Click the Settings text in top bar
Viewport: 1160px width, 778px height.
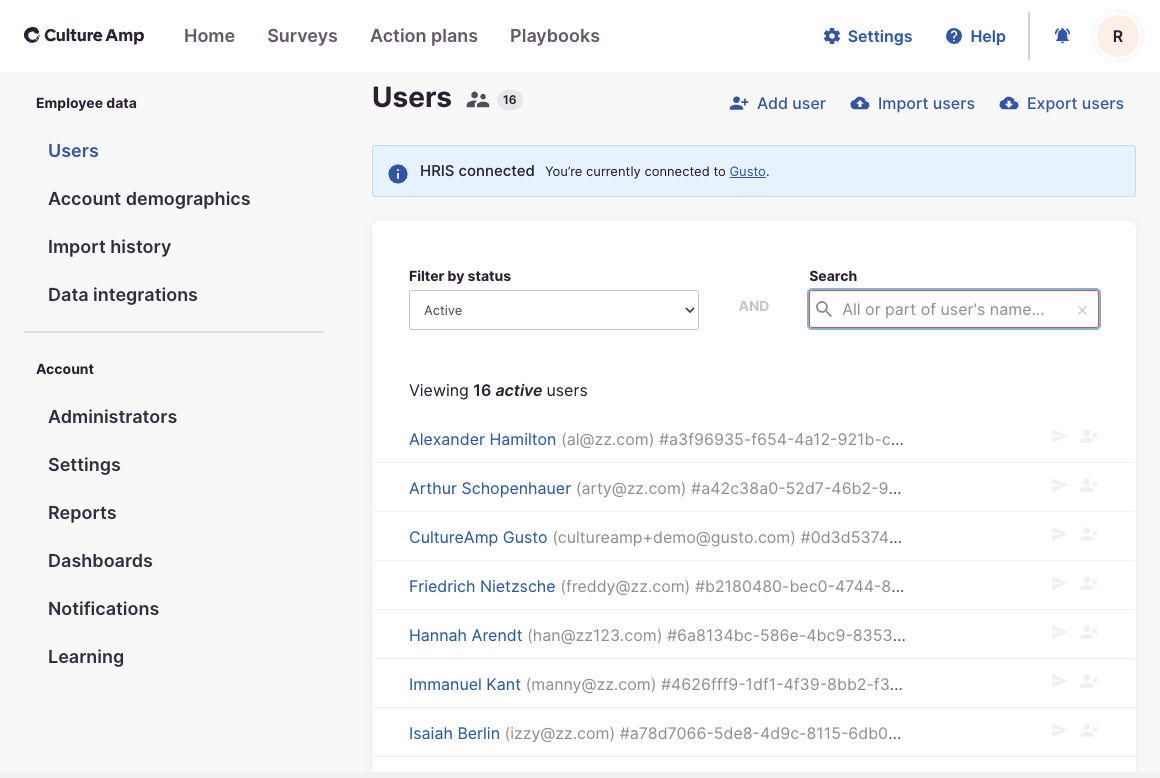[880, 36]
